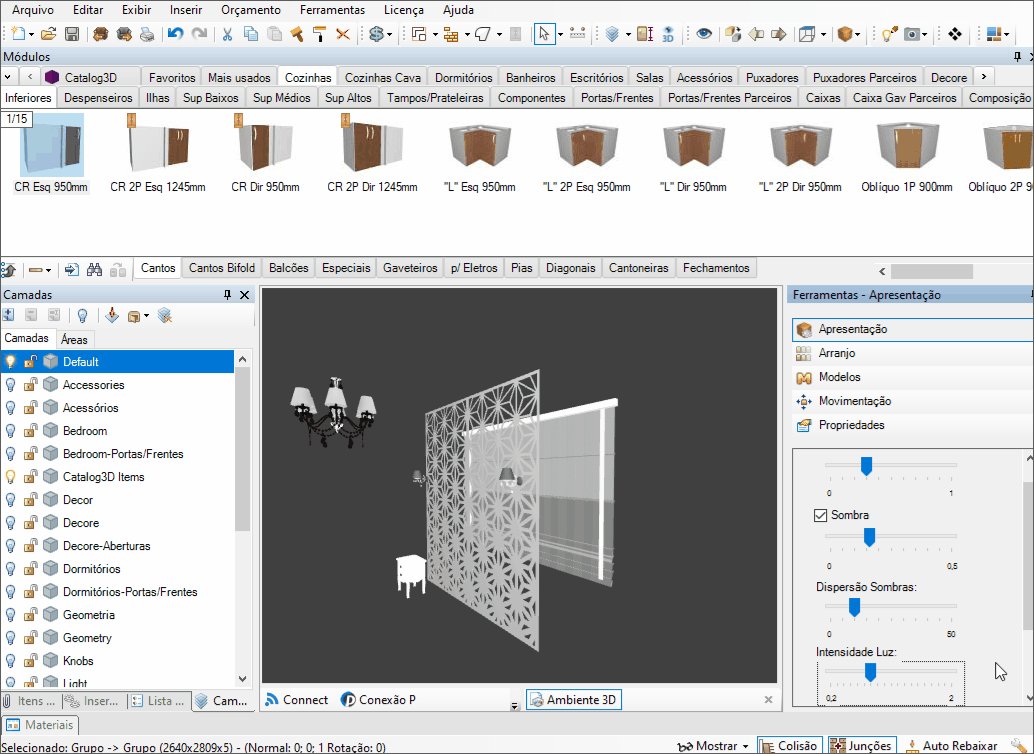
Task: Adjust Dispersão Sombras slider handle
Action: 854,607
